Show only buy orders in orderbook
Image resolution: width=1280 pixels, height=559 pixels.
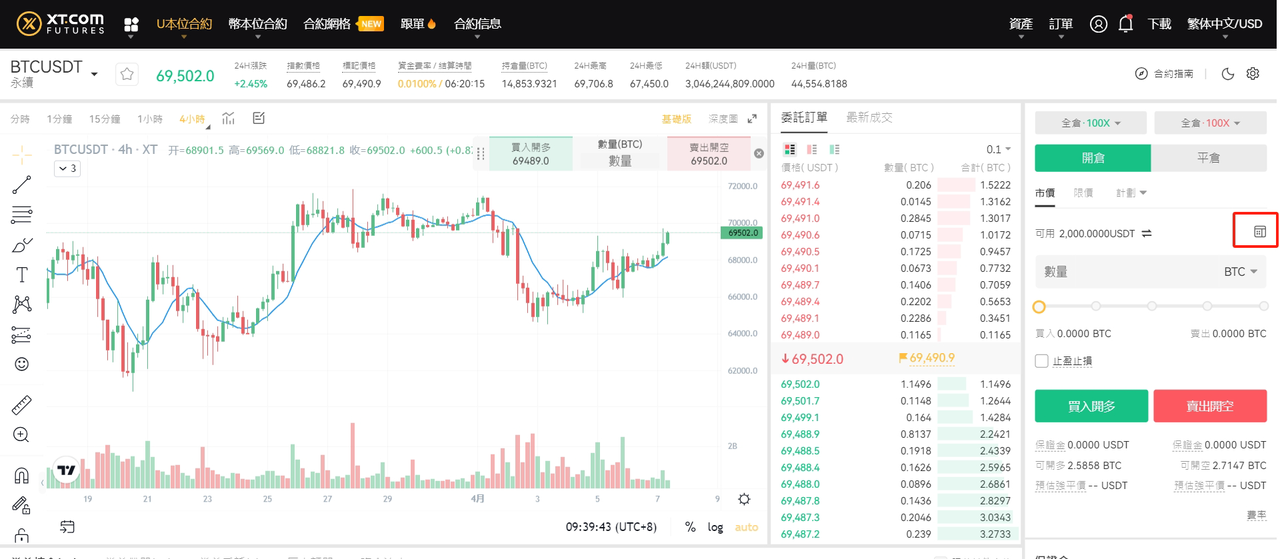[x=834, y=149]
